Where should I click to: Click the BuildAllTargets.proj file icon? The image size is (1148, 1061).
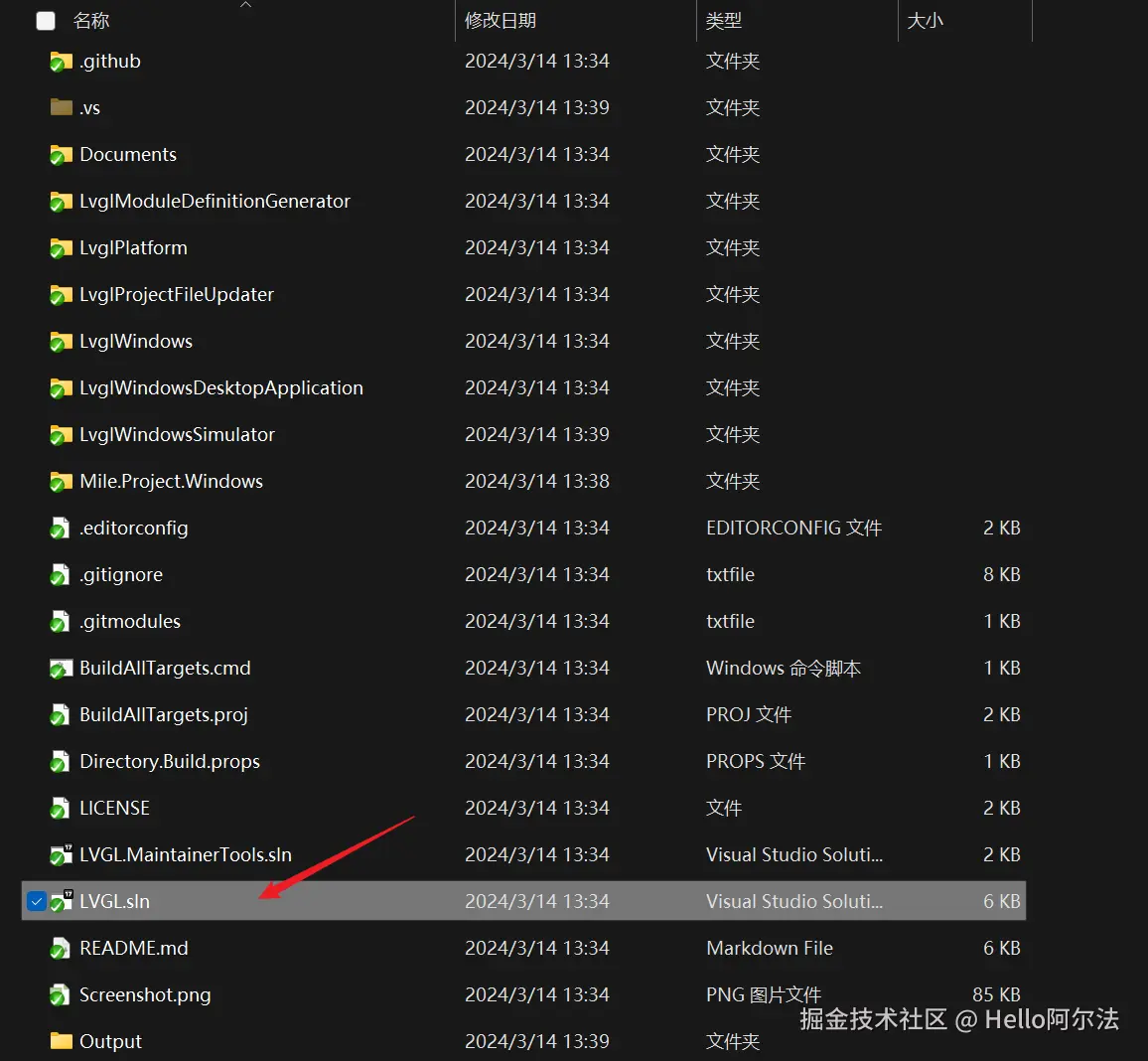60,715
